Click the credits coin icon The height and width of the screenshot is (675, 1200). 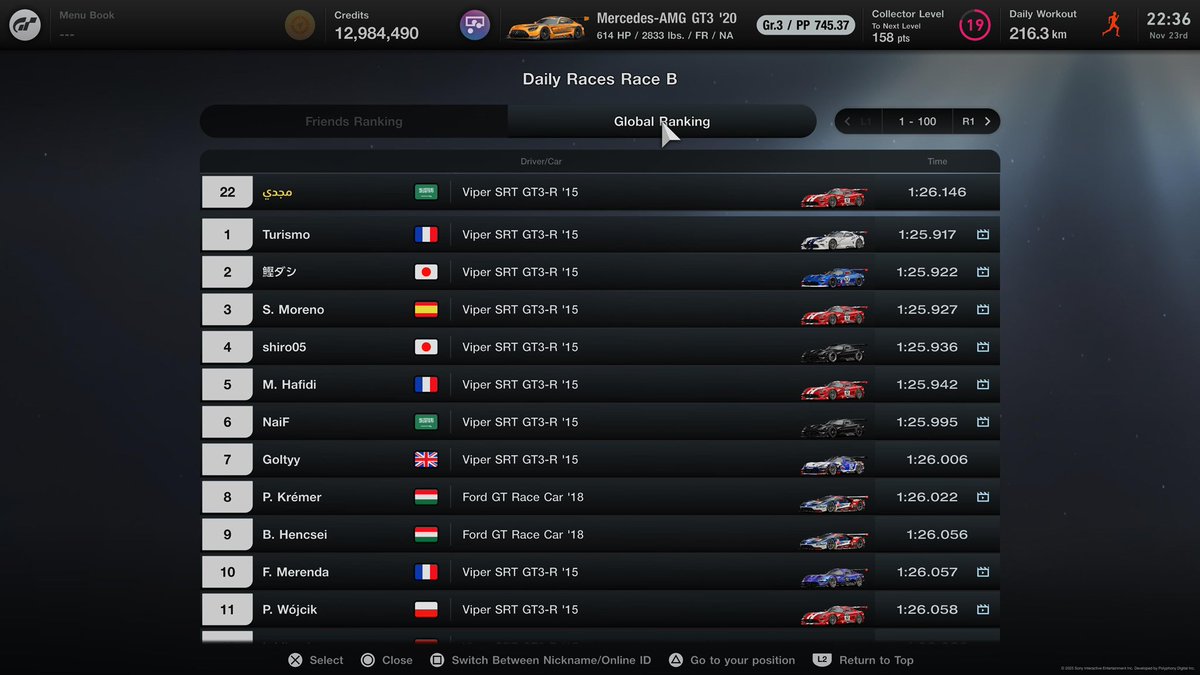(x=298, y=25)
